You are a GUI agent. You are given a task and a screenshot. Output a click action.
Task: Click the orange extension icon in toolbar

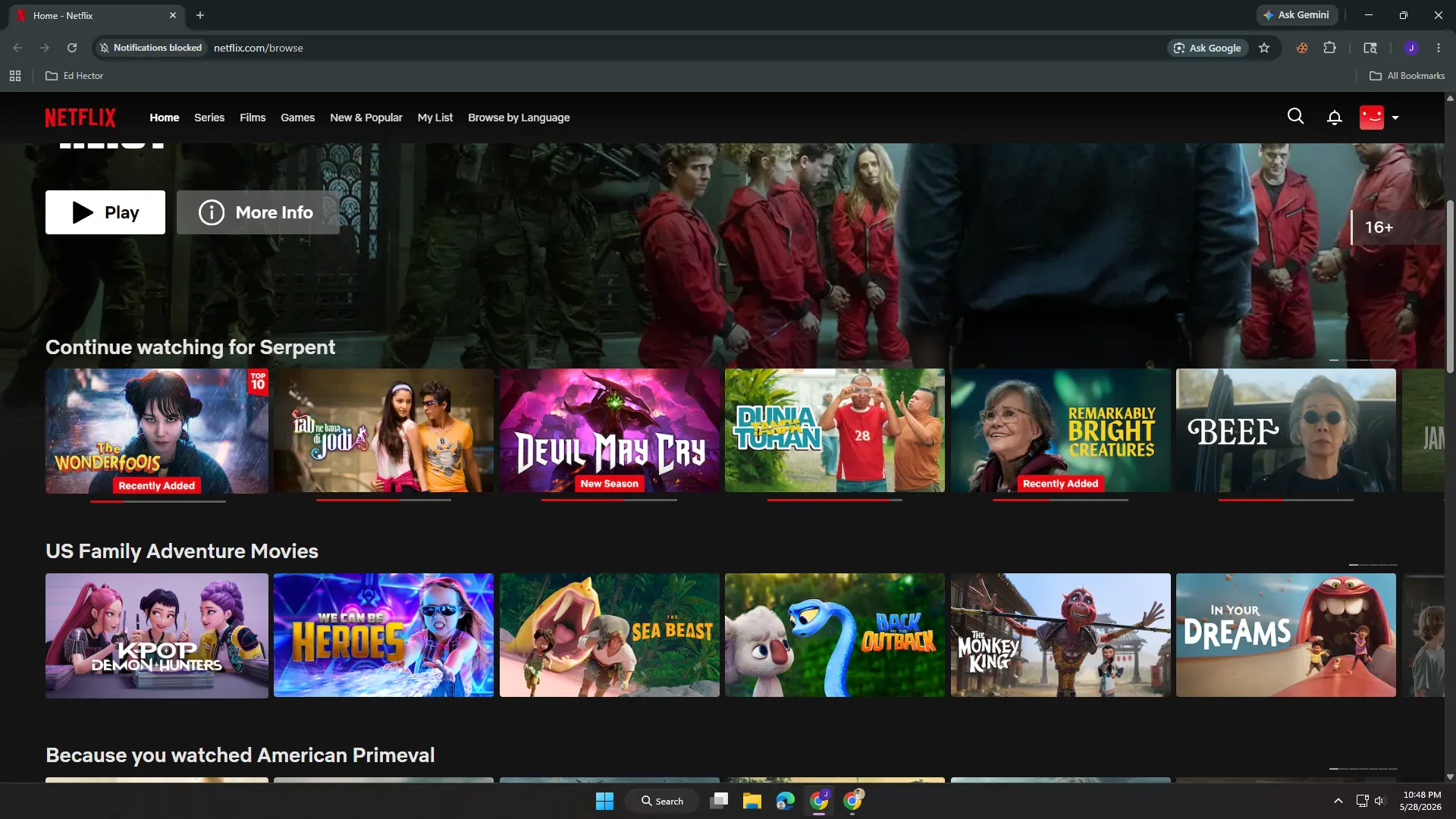click(1302, 48)
